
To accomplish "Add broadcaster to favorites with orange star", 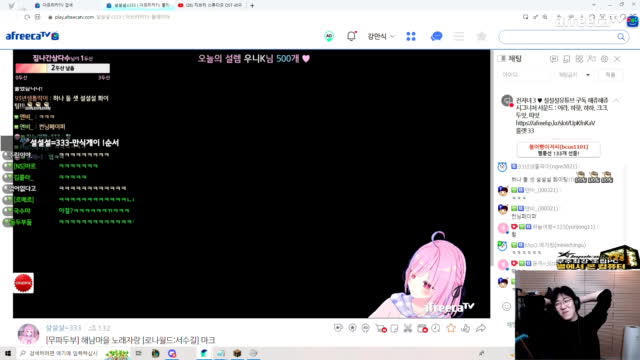I will pos(451,328).
